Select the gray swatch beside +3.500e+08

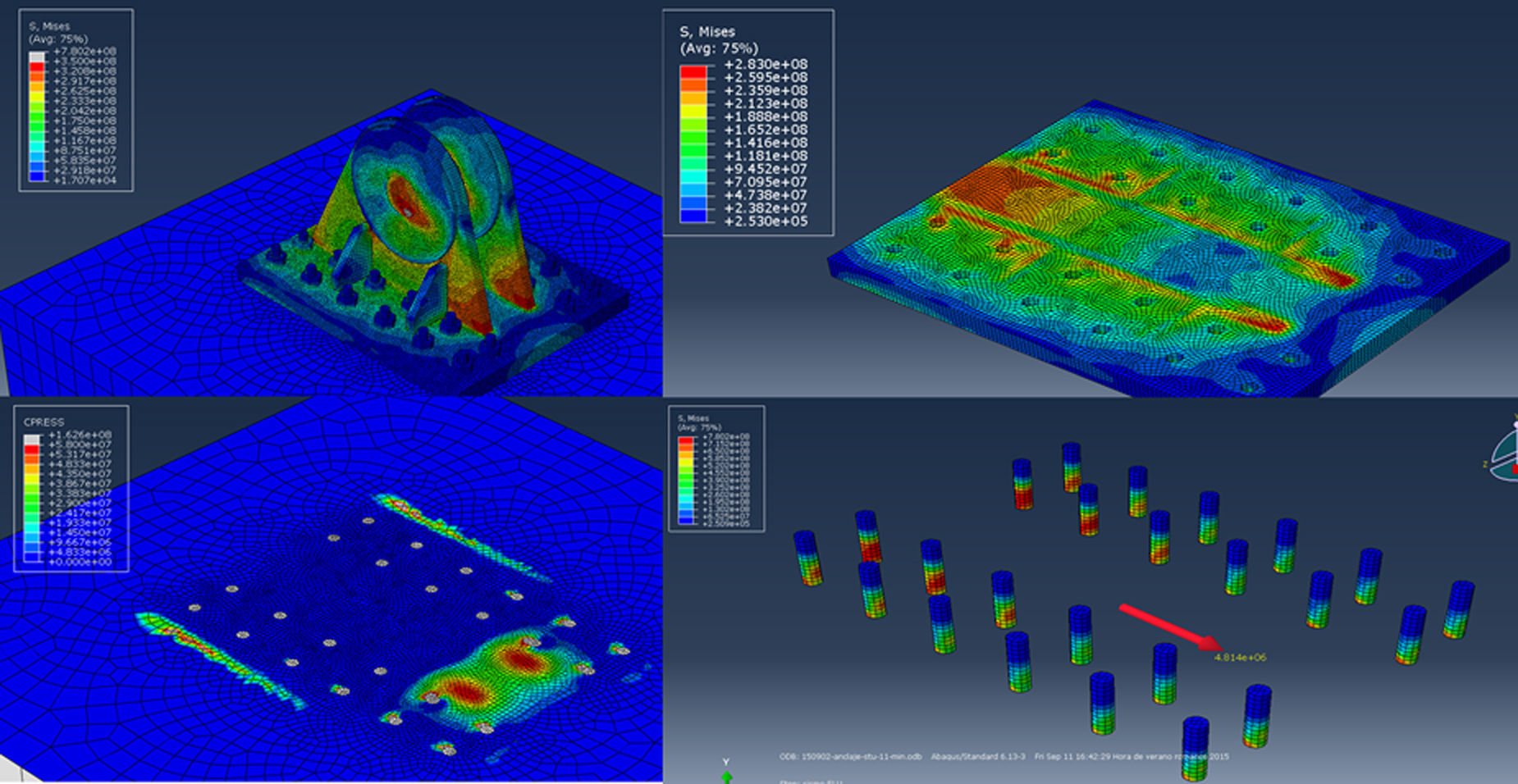tap(37, 57)
